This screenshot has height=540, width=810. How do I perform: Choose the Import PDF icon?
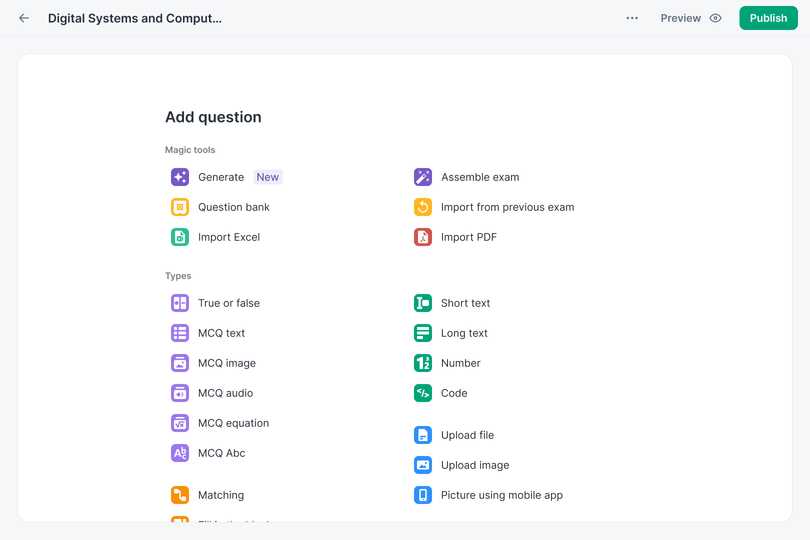pos(423,237)
